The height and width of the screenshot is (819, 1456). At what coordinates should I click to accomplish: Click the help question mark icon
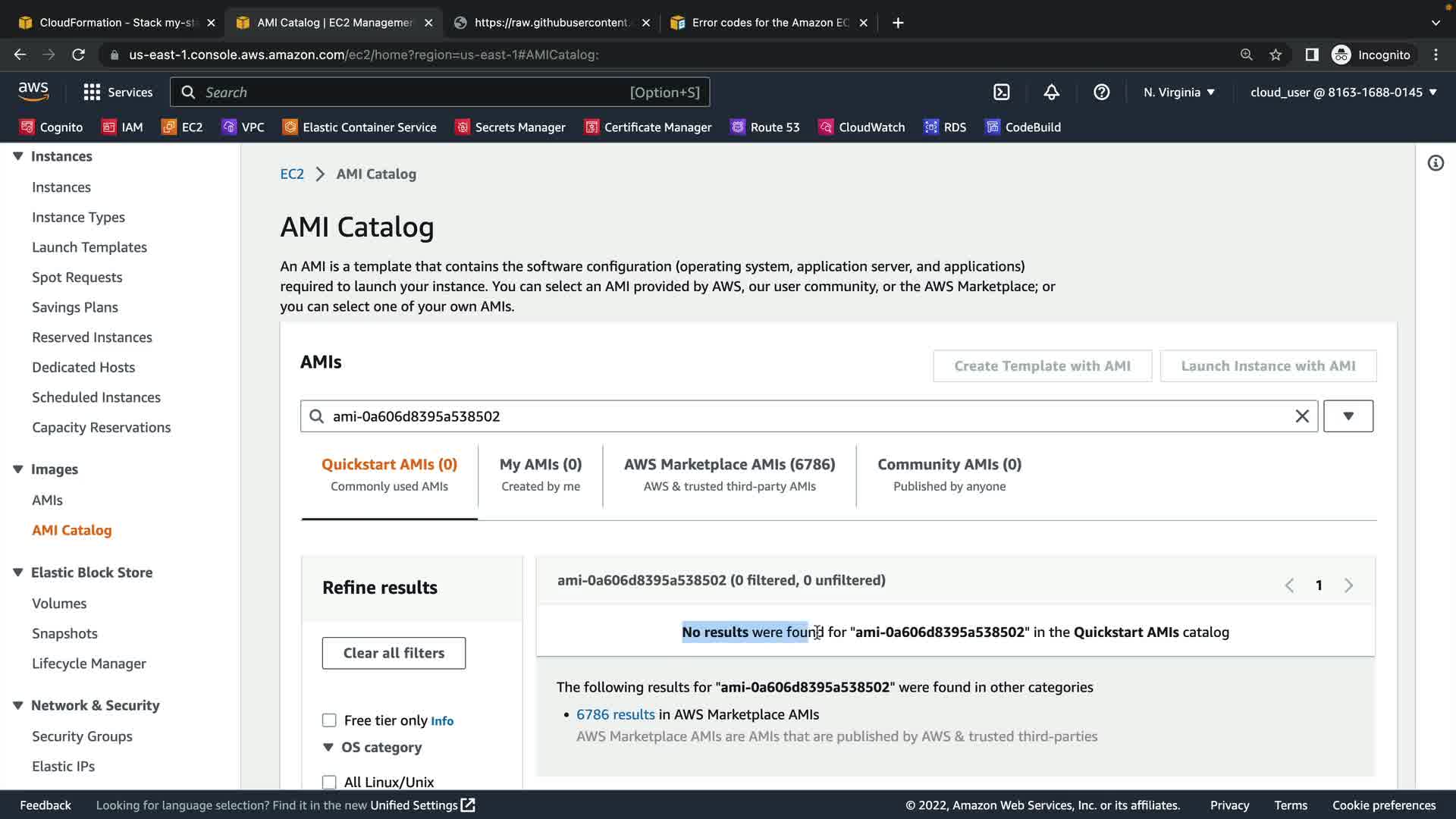1101,92
